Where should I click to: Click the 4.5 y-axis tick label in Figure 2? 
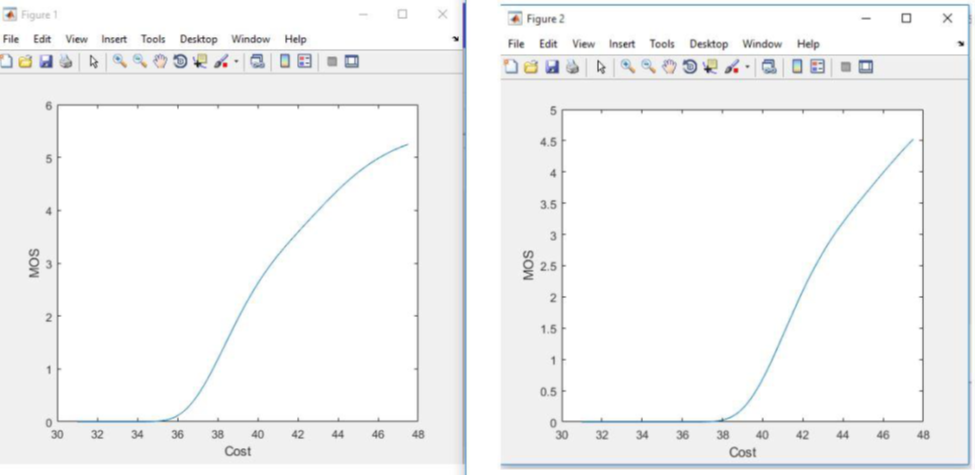pos(546,141)
